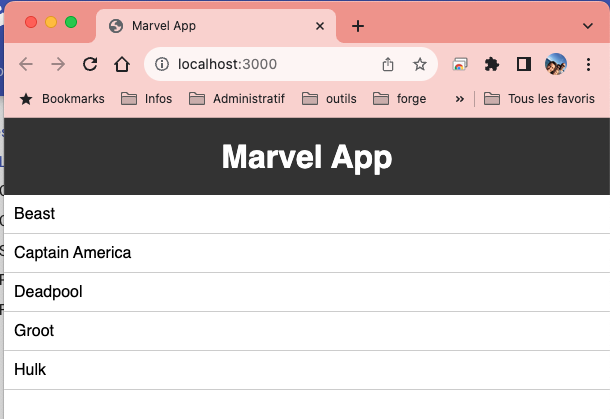View site information icon
This screenshot has height=419, width=610.
point(162,64)
